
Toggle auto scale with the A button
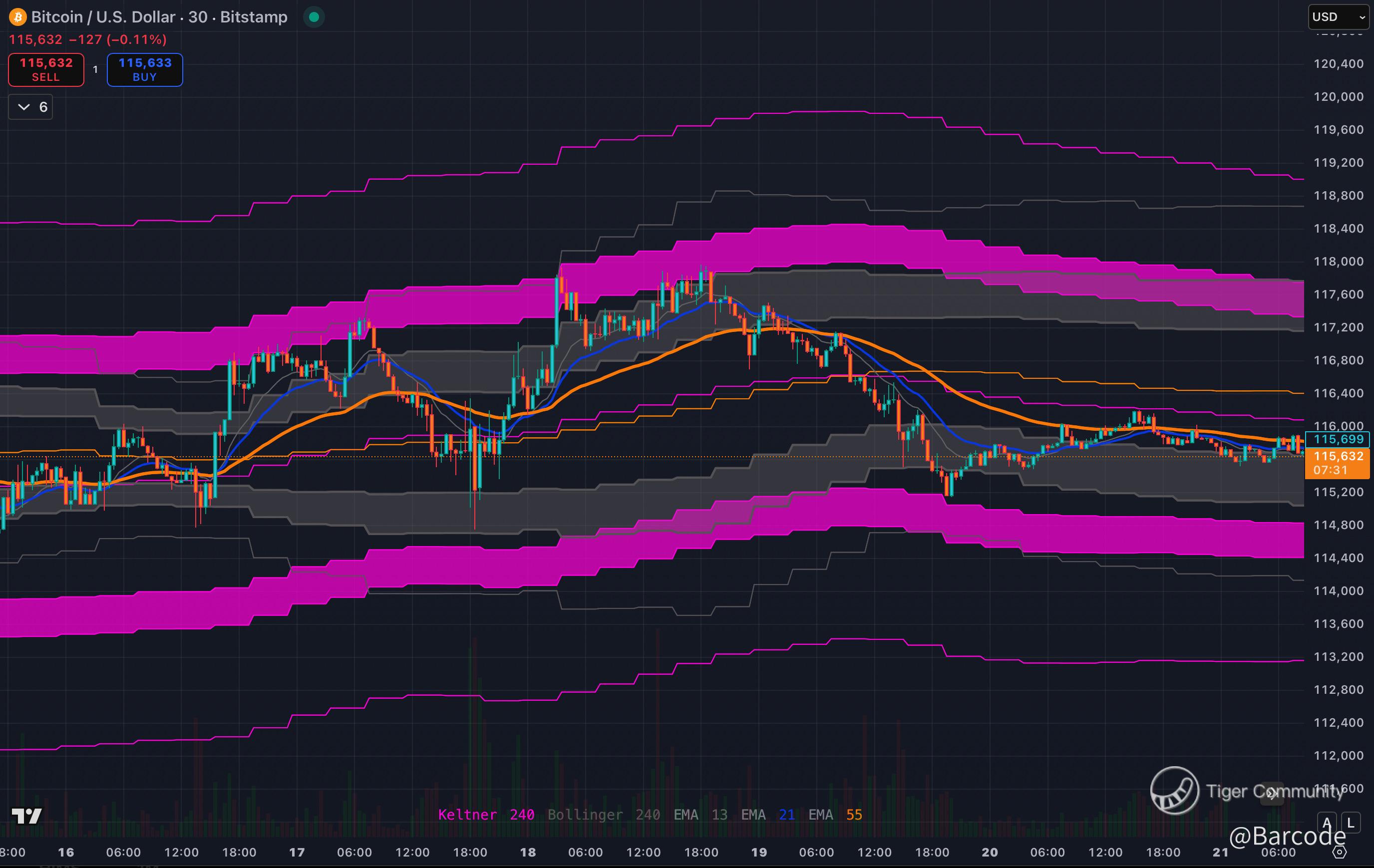click(x=1327, y=823)
